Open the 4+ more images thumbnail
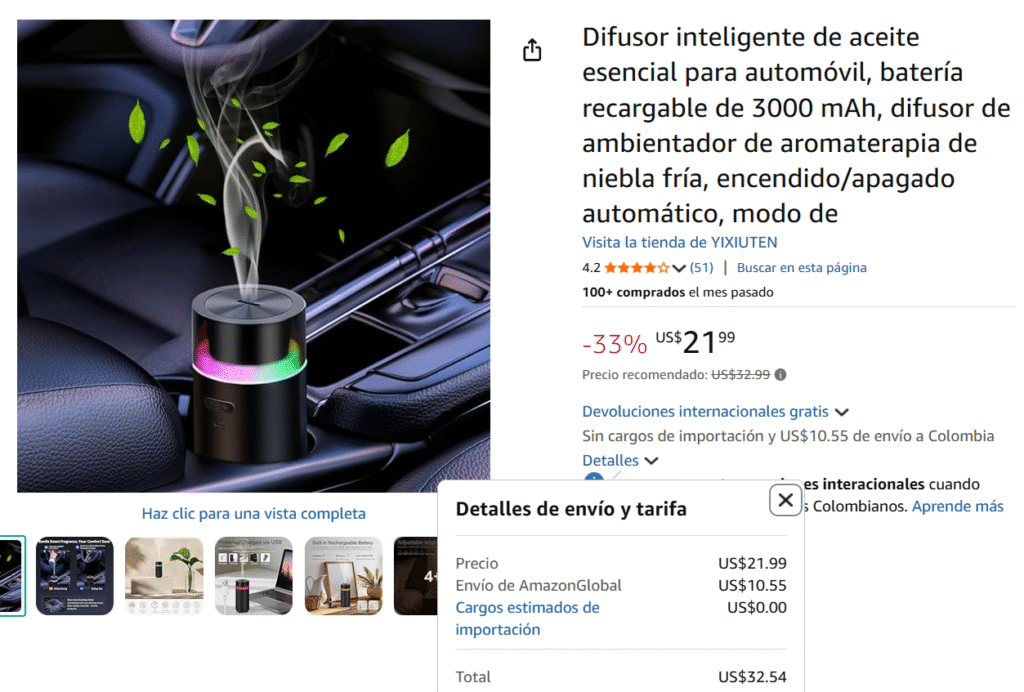Screen dimensions: 1024x692 [416, 576]
